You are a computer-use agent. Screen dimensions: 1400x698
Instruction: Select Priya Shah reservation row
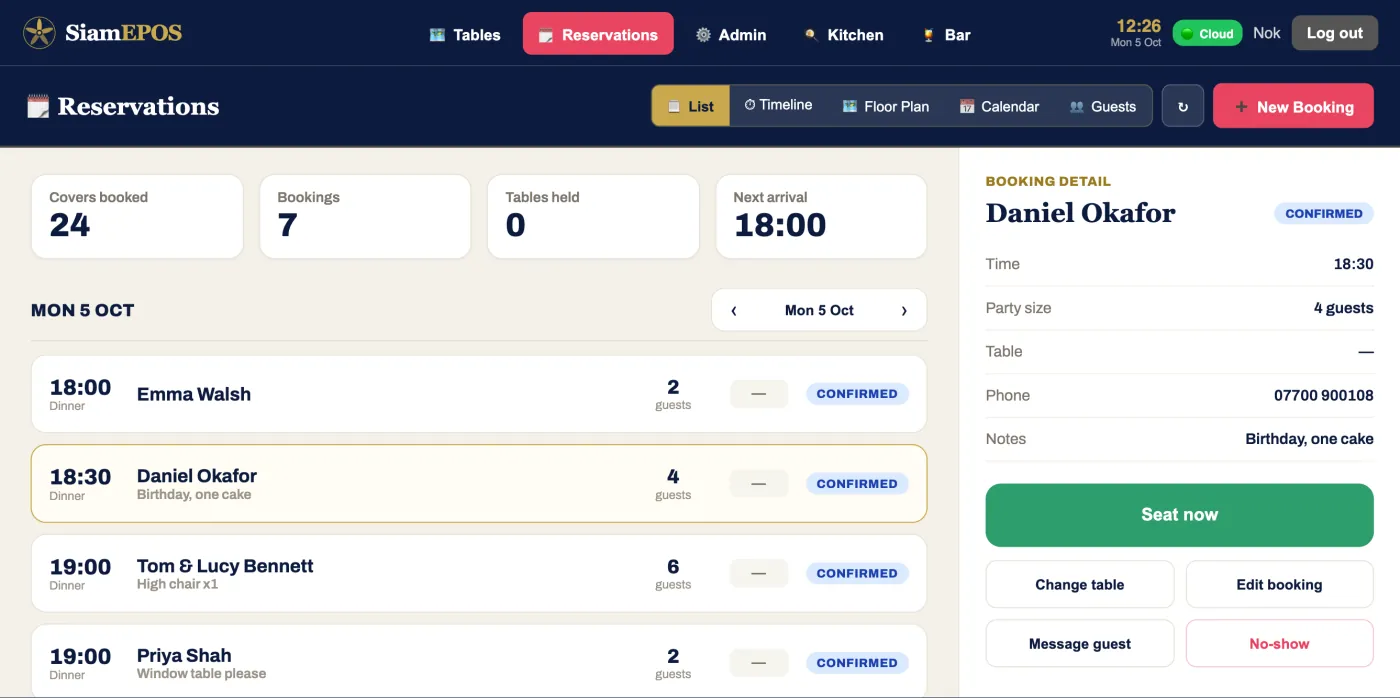(479, 661)
